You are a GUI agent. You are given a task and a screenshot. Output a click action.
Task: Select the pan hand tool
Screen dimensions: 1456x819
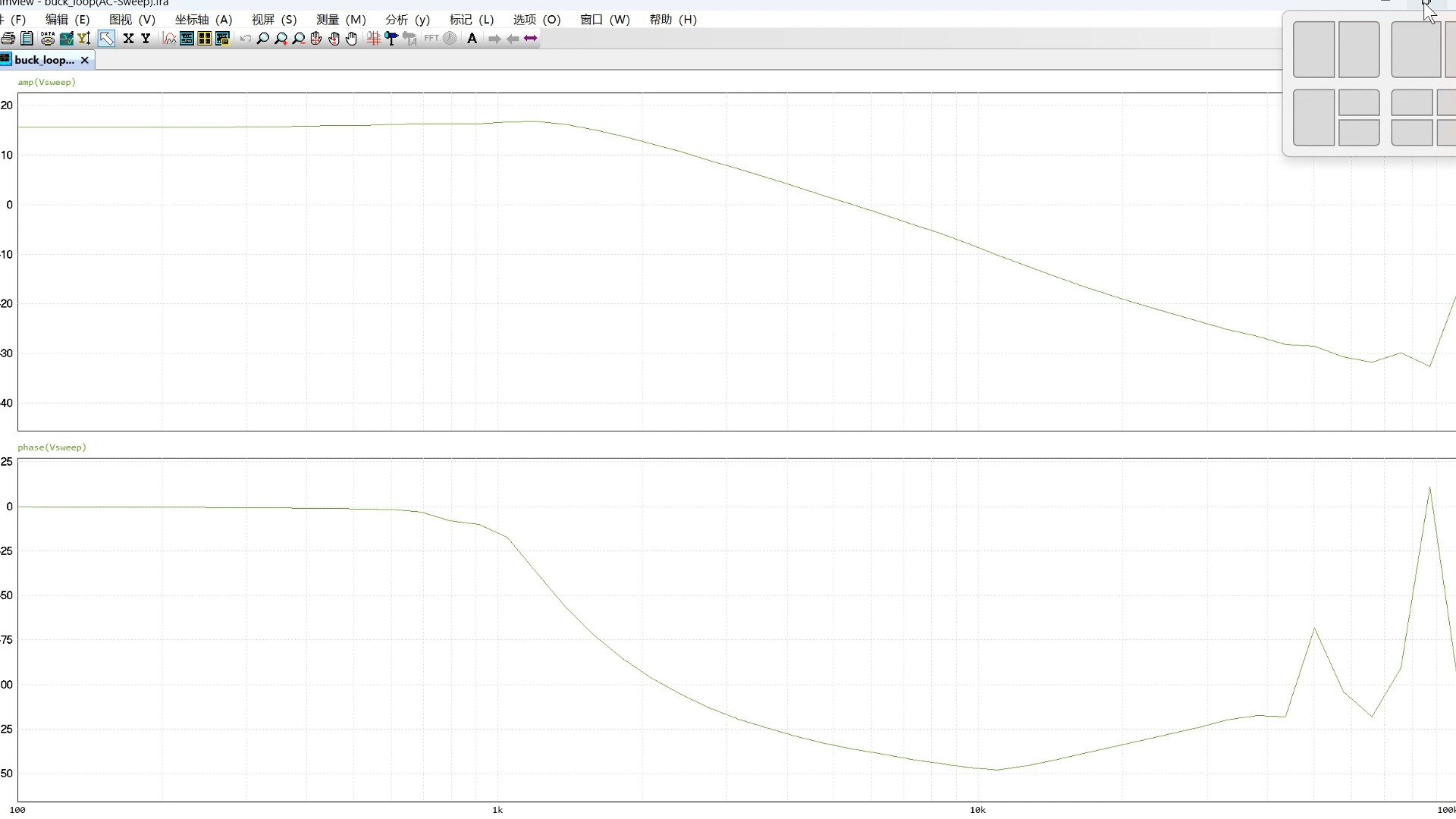352,39
